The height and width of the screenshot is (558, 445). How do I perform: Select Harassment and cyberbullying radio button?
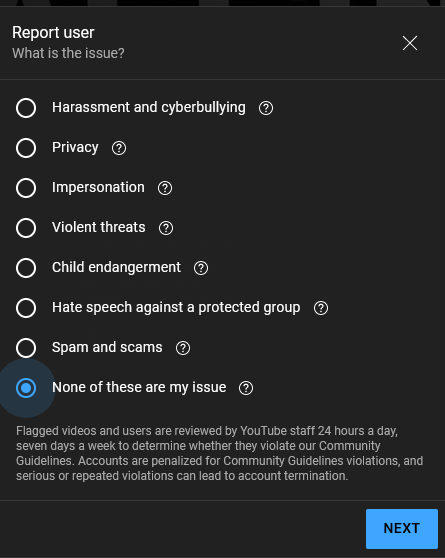coord(26,108)
